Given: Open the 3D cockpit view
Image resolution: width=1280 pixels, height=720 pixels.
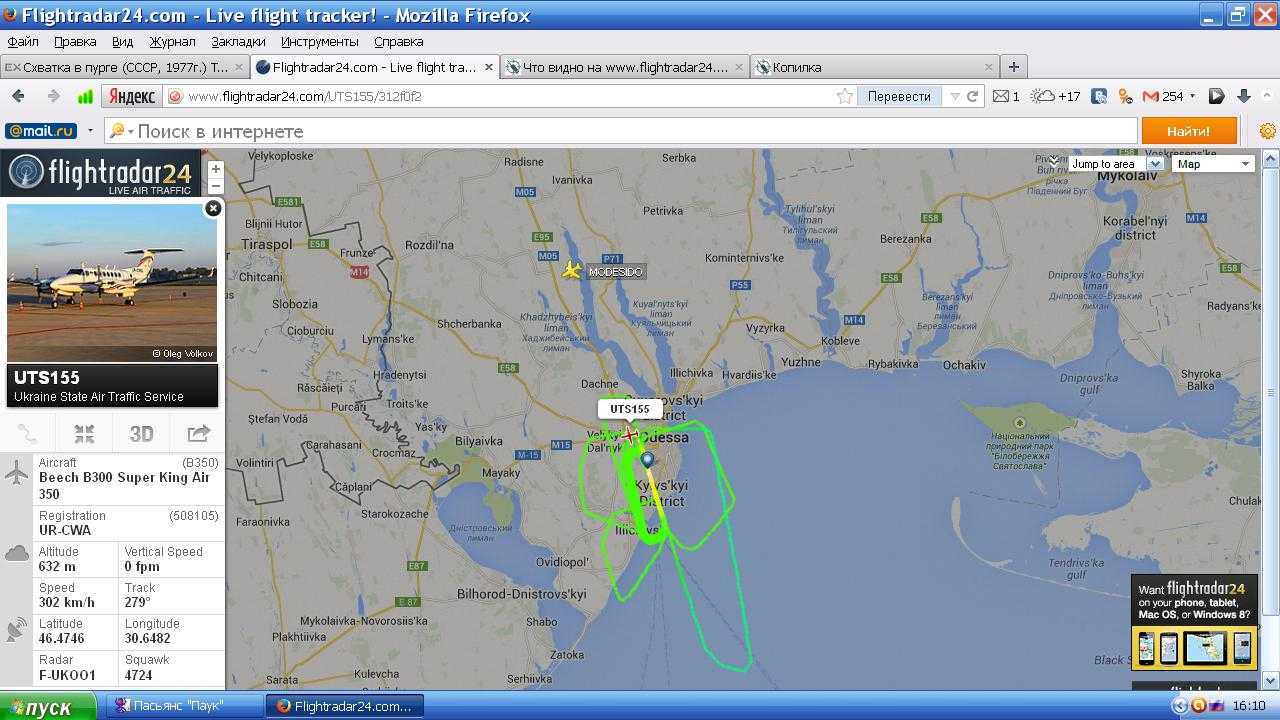Looking at the screenshot, I should tap(141, 434).
